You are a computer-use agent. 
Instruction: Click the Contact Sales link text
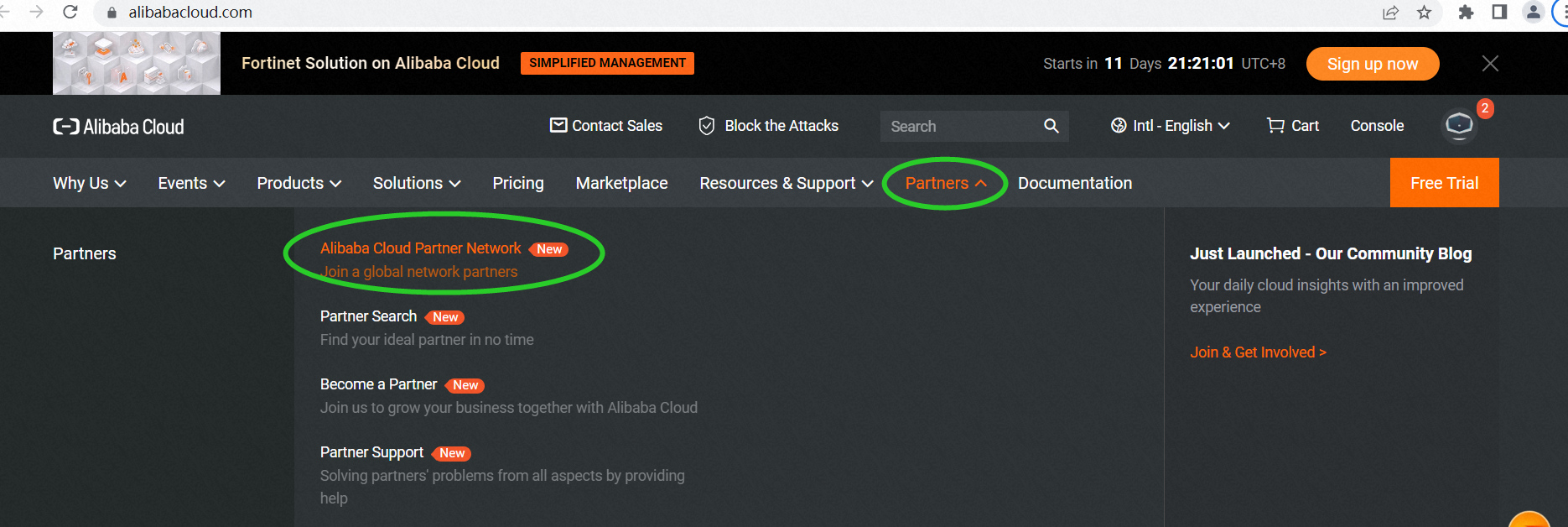click(x=617, y=126)
